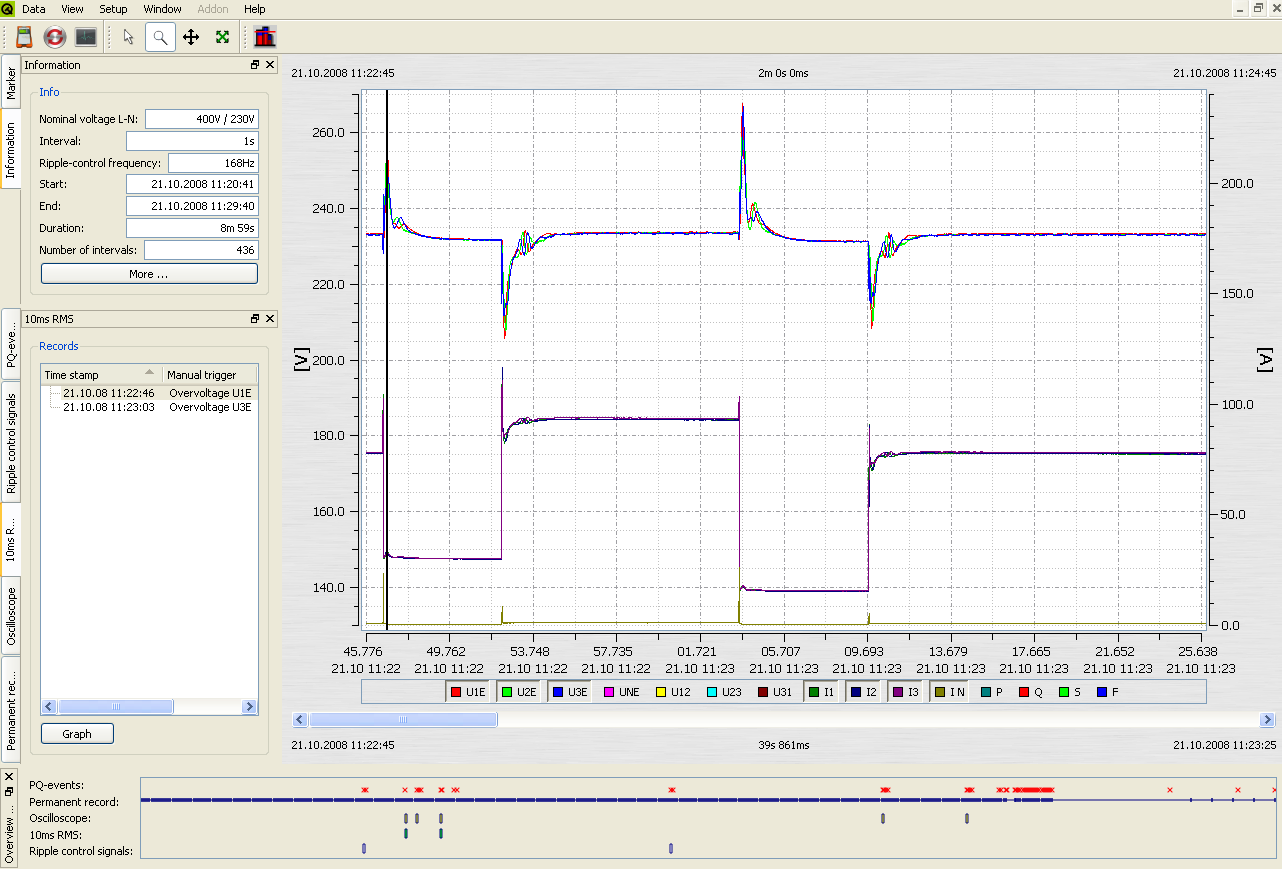Image resolution: width=1282 pixels, height=869 pixels.
Task: Open the Help menu
Action: point(255,9)
